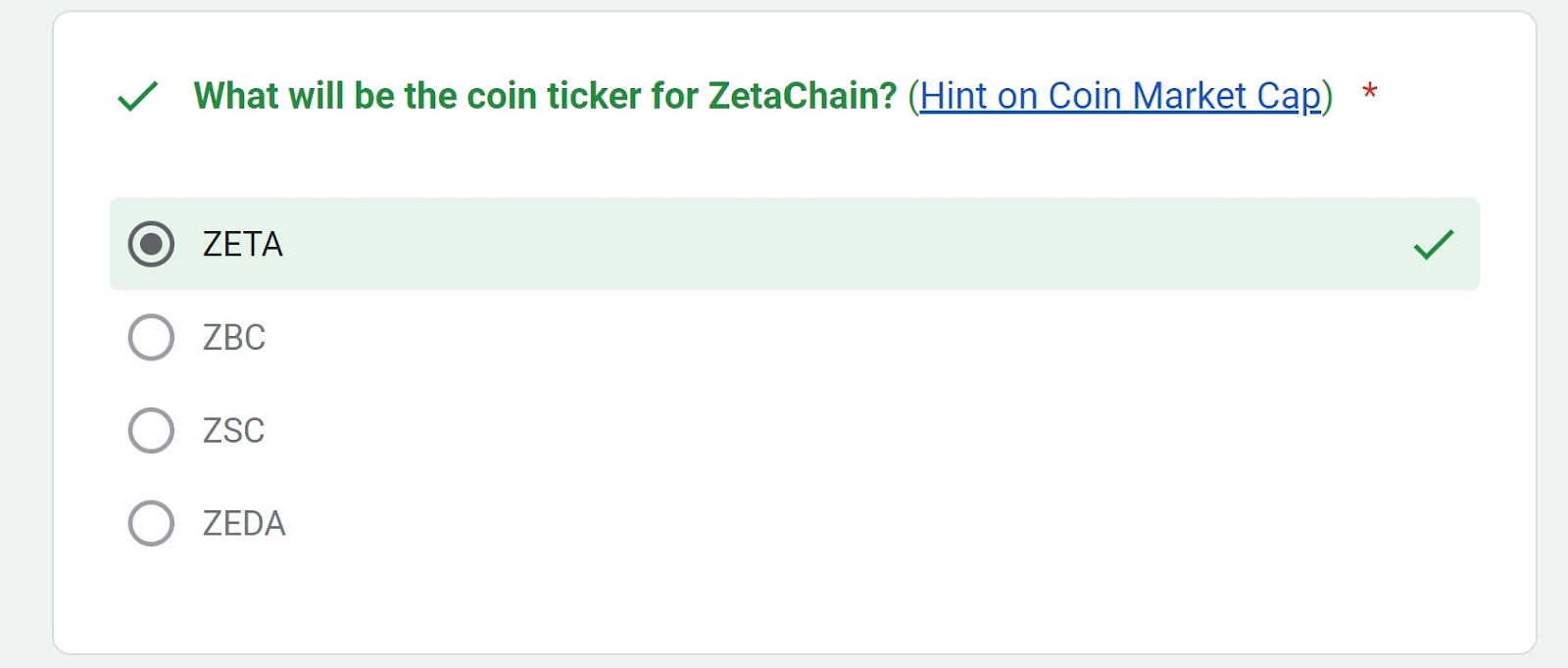Click the ZSC option label text
This screenshot has height=668, width=1568.
[x=233, y=430]
